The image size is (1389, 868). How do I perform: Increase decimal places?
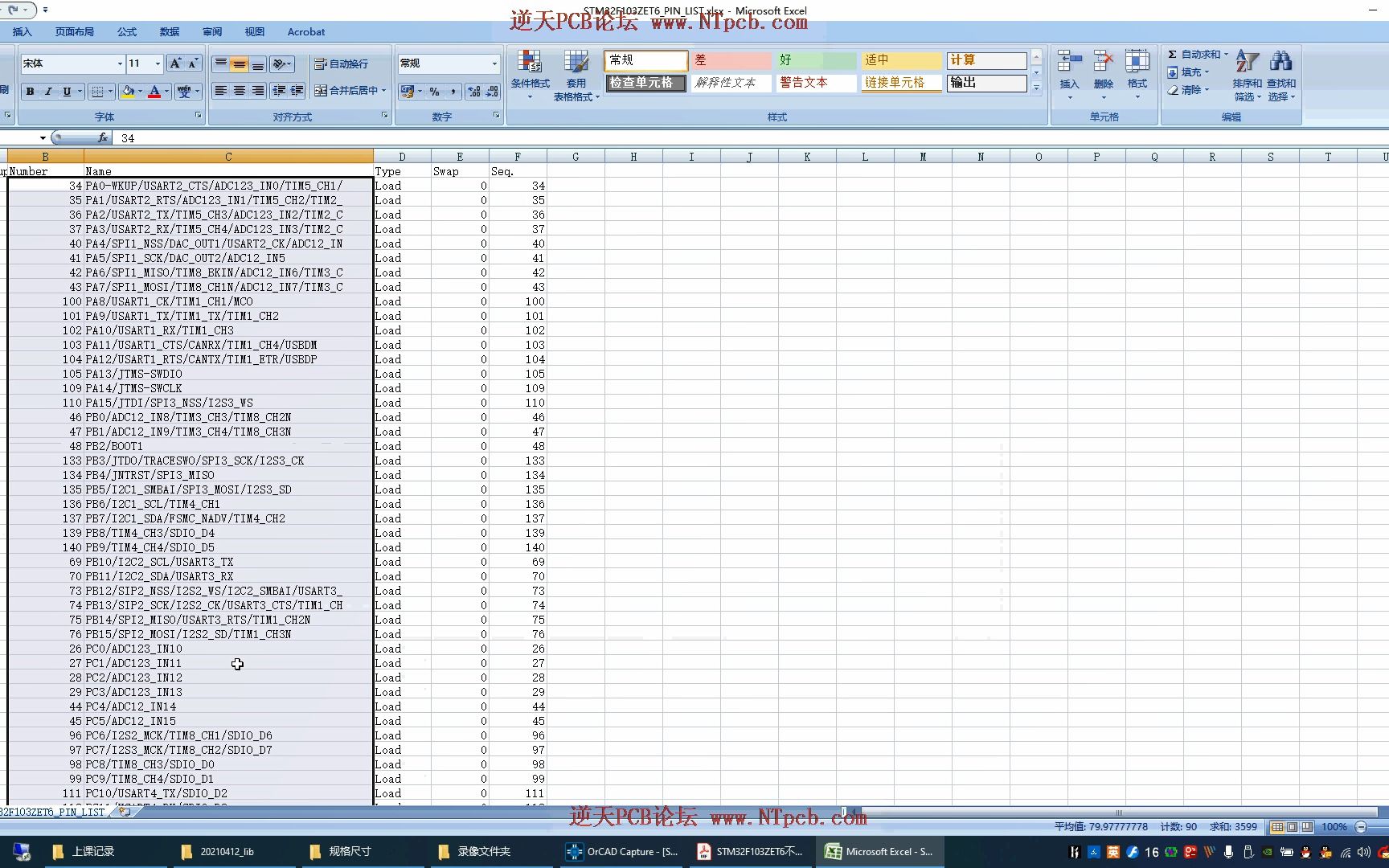coord(474,91)
